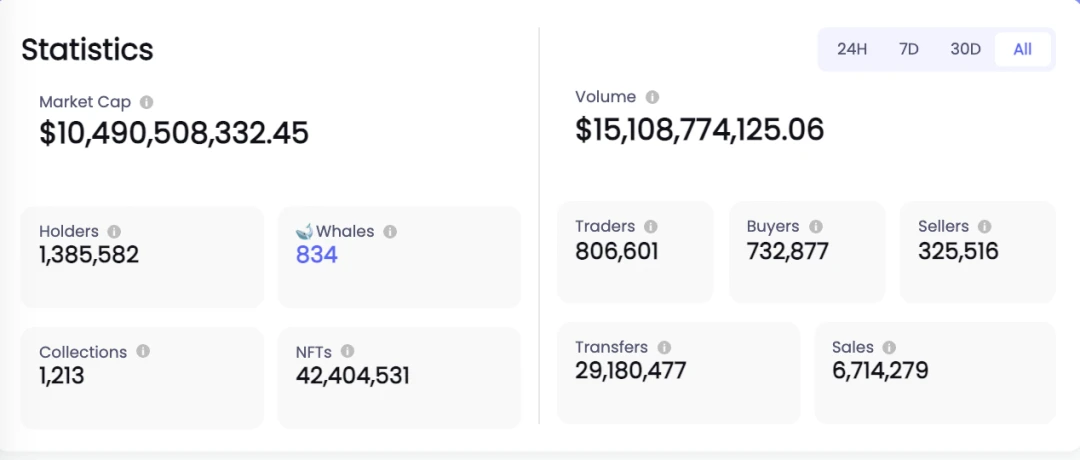1080x460 pixels.
Task: Click the Market Cap dollar value
Action: coord(174,132)
